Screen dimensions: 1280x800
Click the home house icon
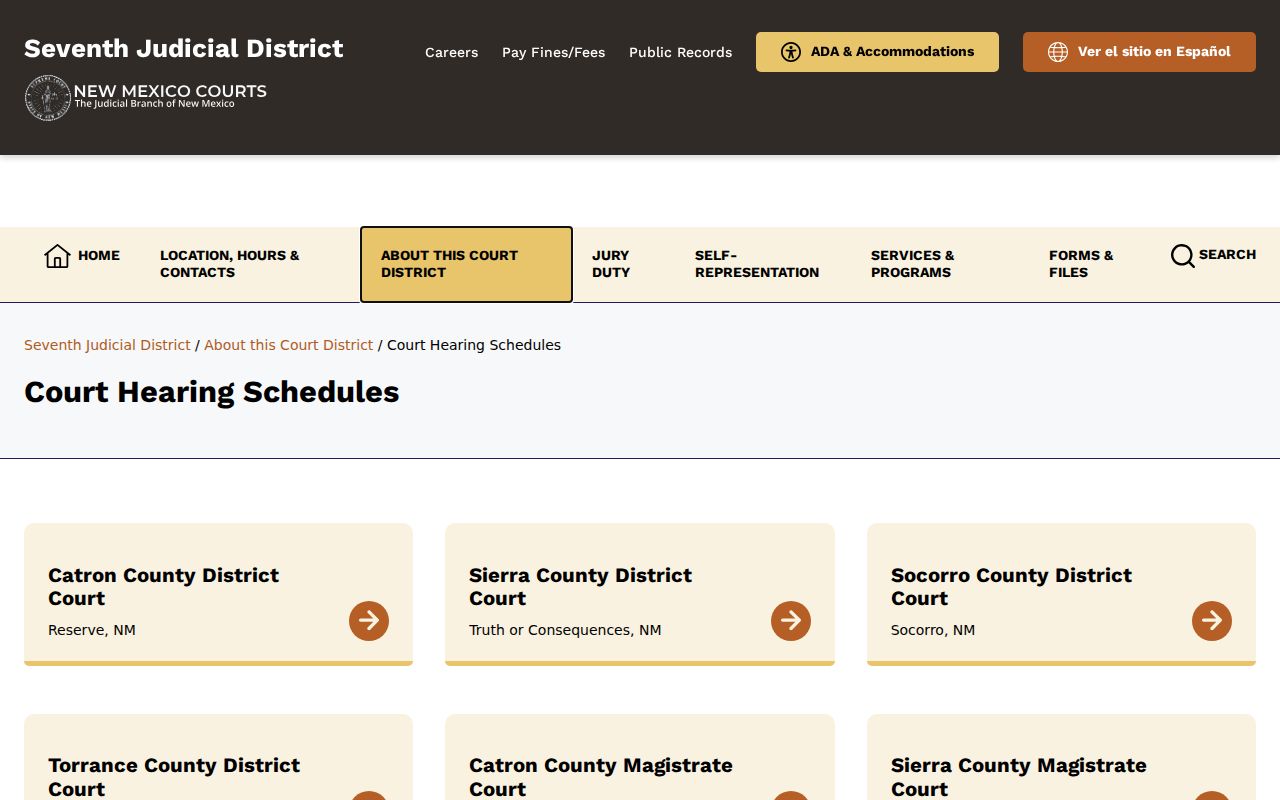(x=57, y=256)
